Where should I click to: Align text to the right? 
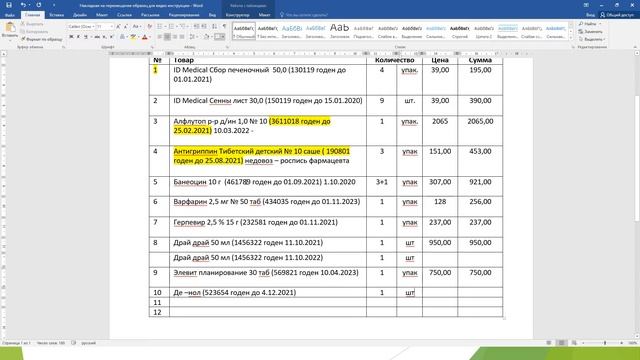175,37
